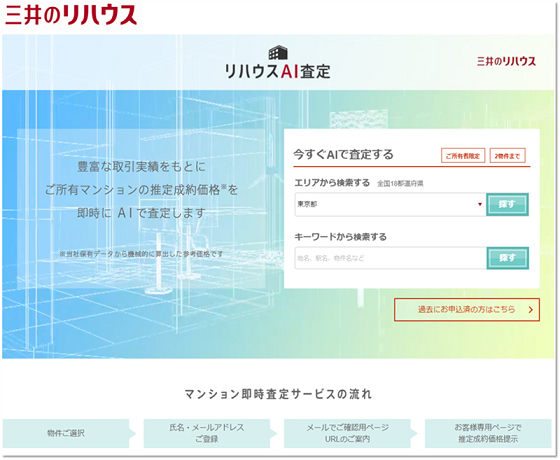
Task: Click the 氏名・メールアドレスご登録 step box
Action: pos(206,433)
